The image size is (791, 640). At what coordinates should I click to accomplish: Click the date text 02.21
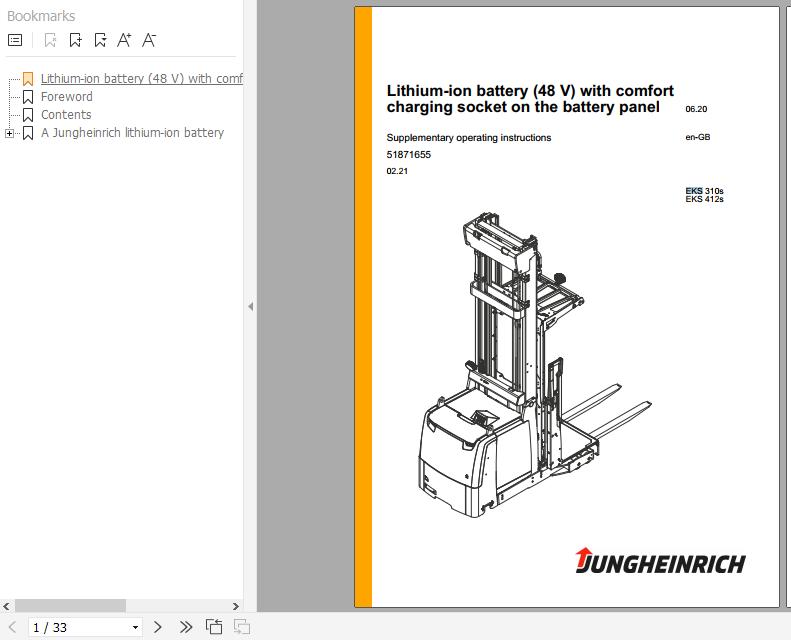(x=397, y=171)
